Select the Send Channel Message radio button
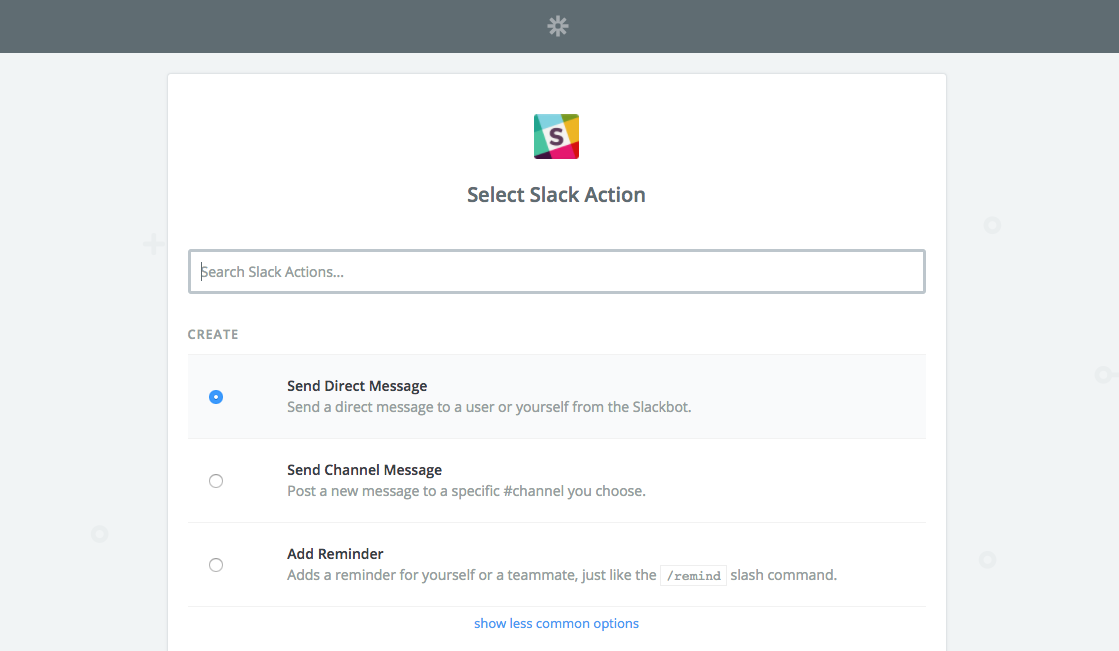 click(216, 481)
